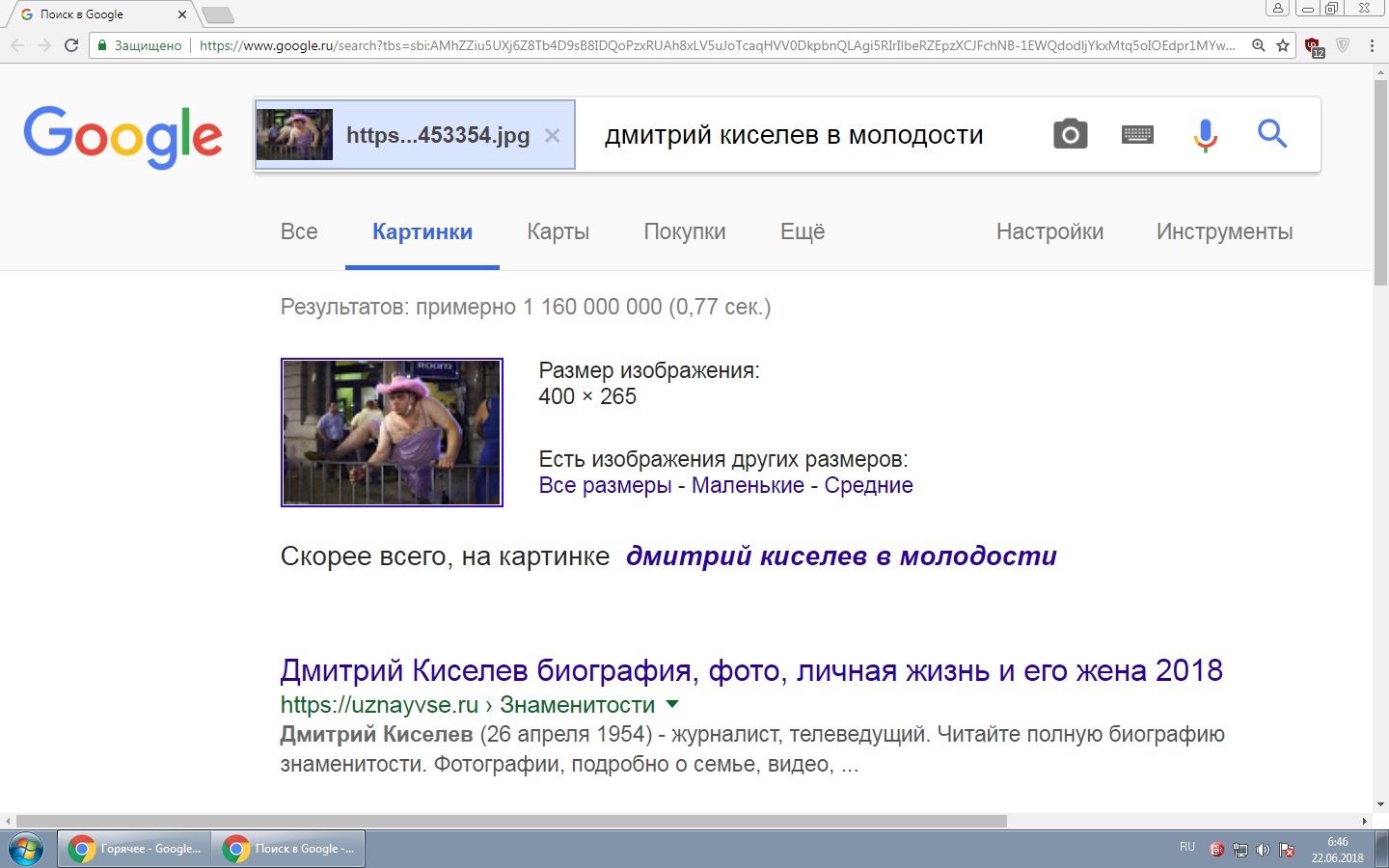This screenshot has width=1389, height=868.
Task: Click the blue magnifier search button
Action: point(1272,134)
